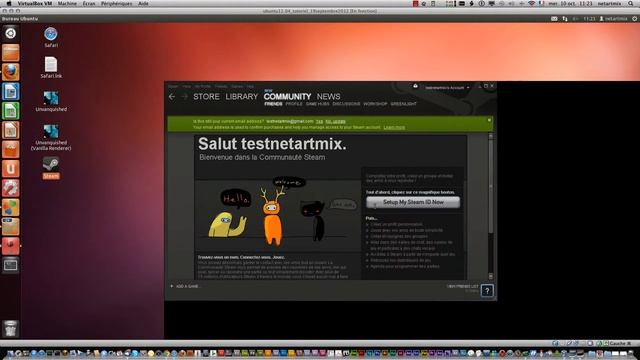The image size is (640, 360).
Task: Open the NEWS section in Steam
Action: (x=329, y=97)
